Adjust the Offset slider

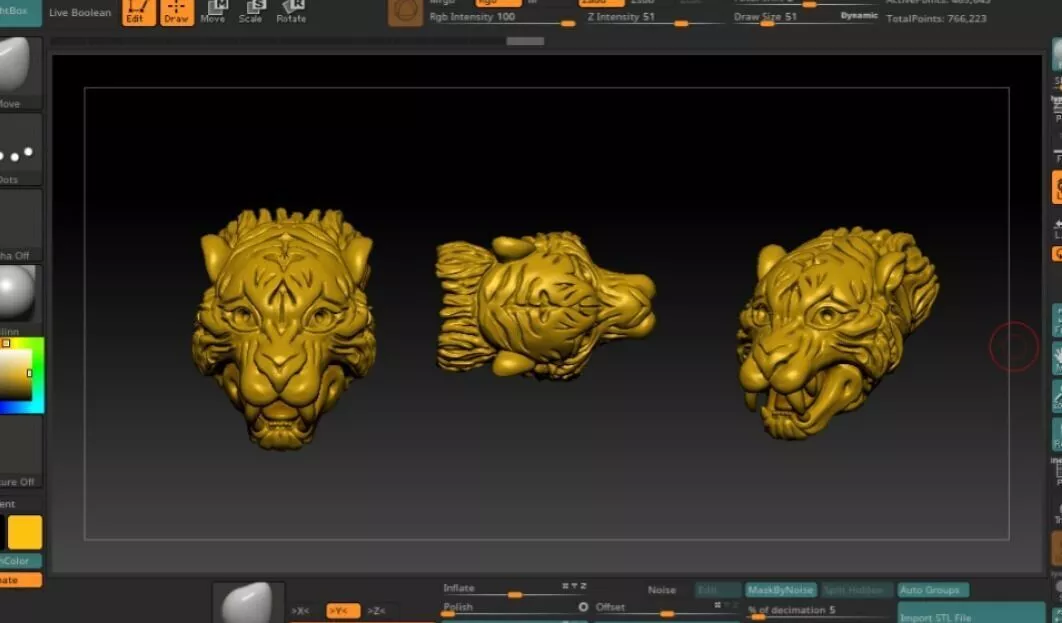tap(666, 609)
